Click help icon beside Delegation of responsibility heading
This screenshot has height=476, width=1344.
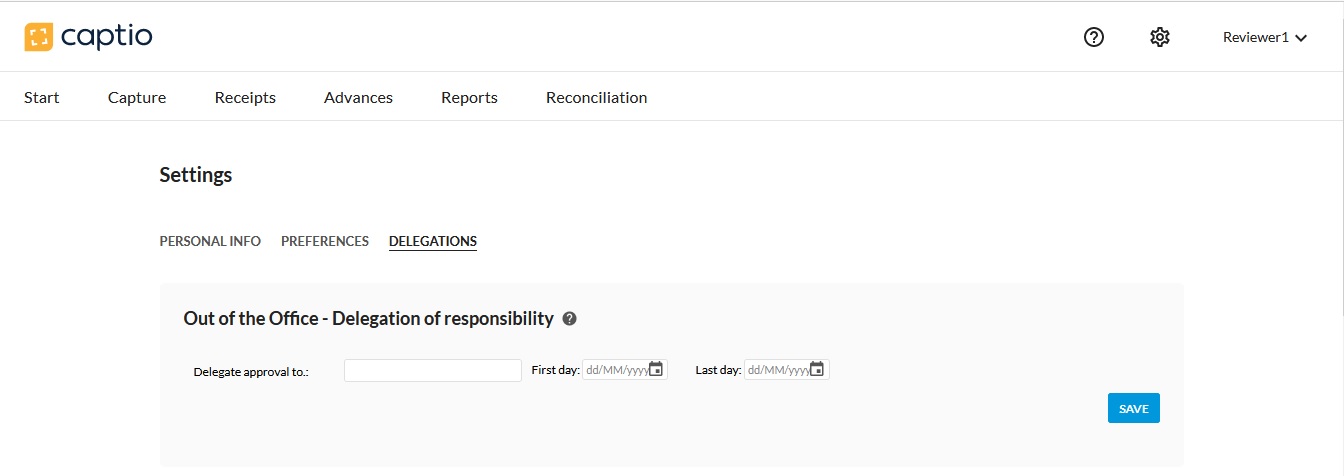point(570,319)
